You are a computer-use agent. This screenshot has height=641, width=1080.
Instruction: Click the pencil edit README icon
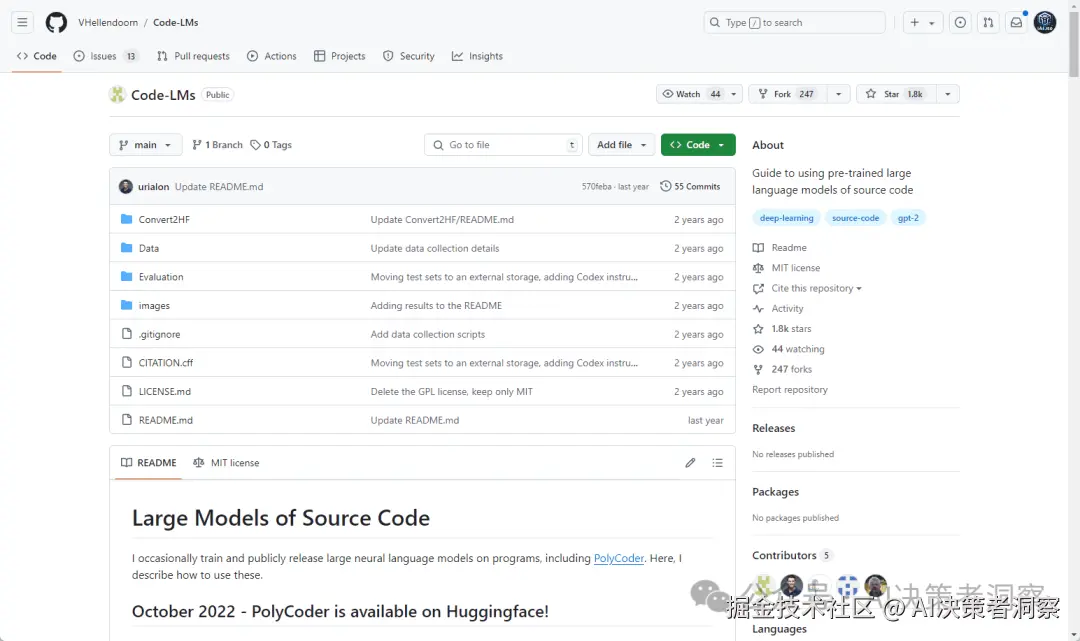pos(690,463)
